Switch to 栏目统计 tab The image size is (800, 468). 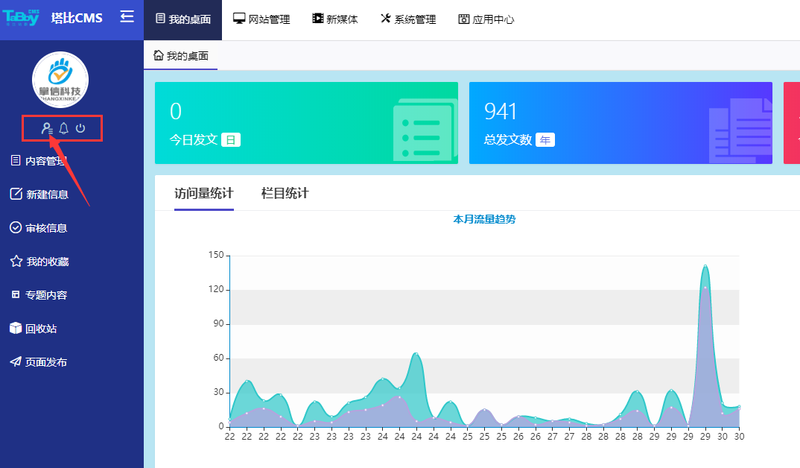pos(285,193)
